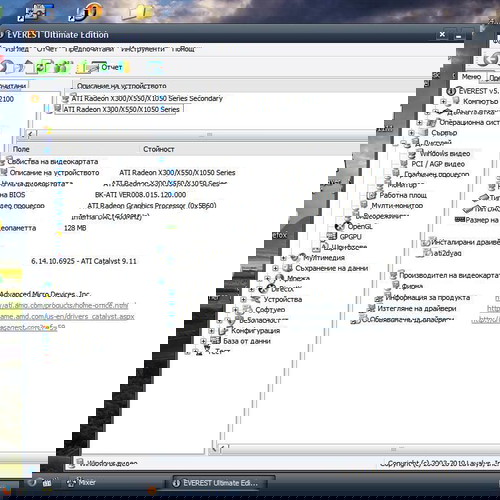Expand Съхранение на данни node
The image size is (500, 500).
click(275, 268)
